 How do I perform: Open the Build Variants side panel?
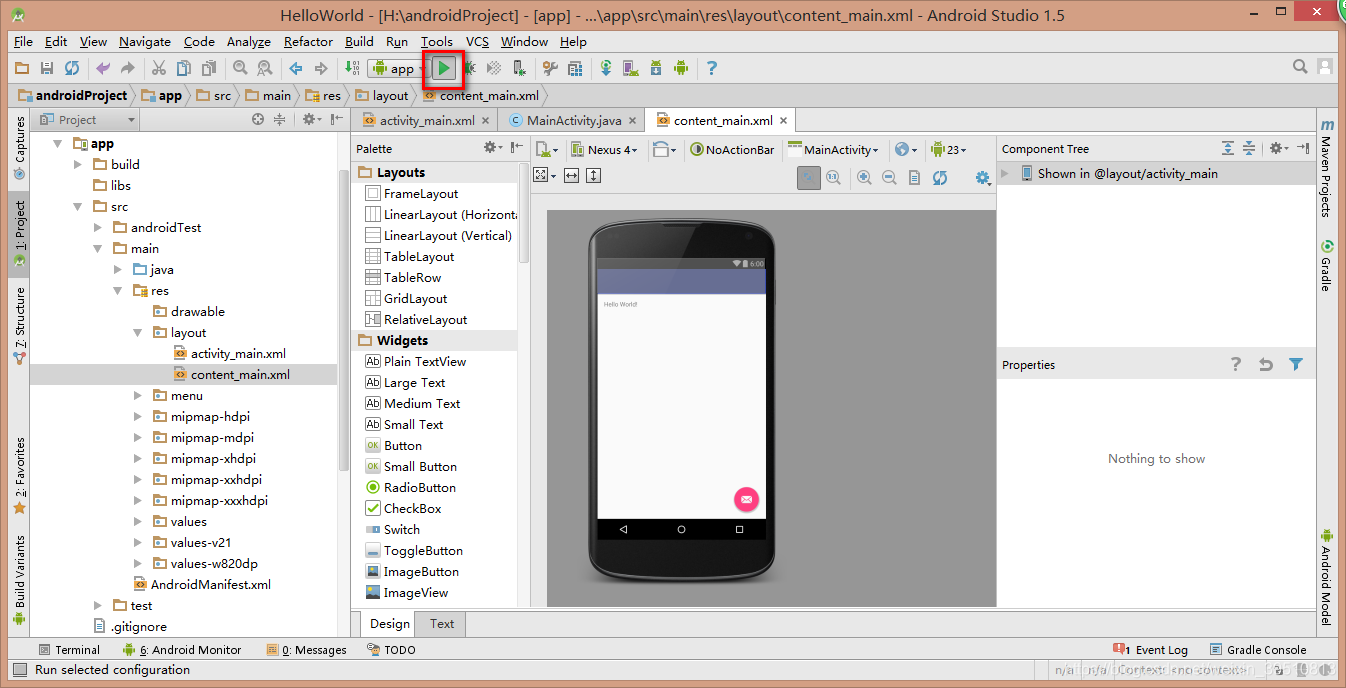pos(19,580)
